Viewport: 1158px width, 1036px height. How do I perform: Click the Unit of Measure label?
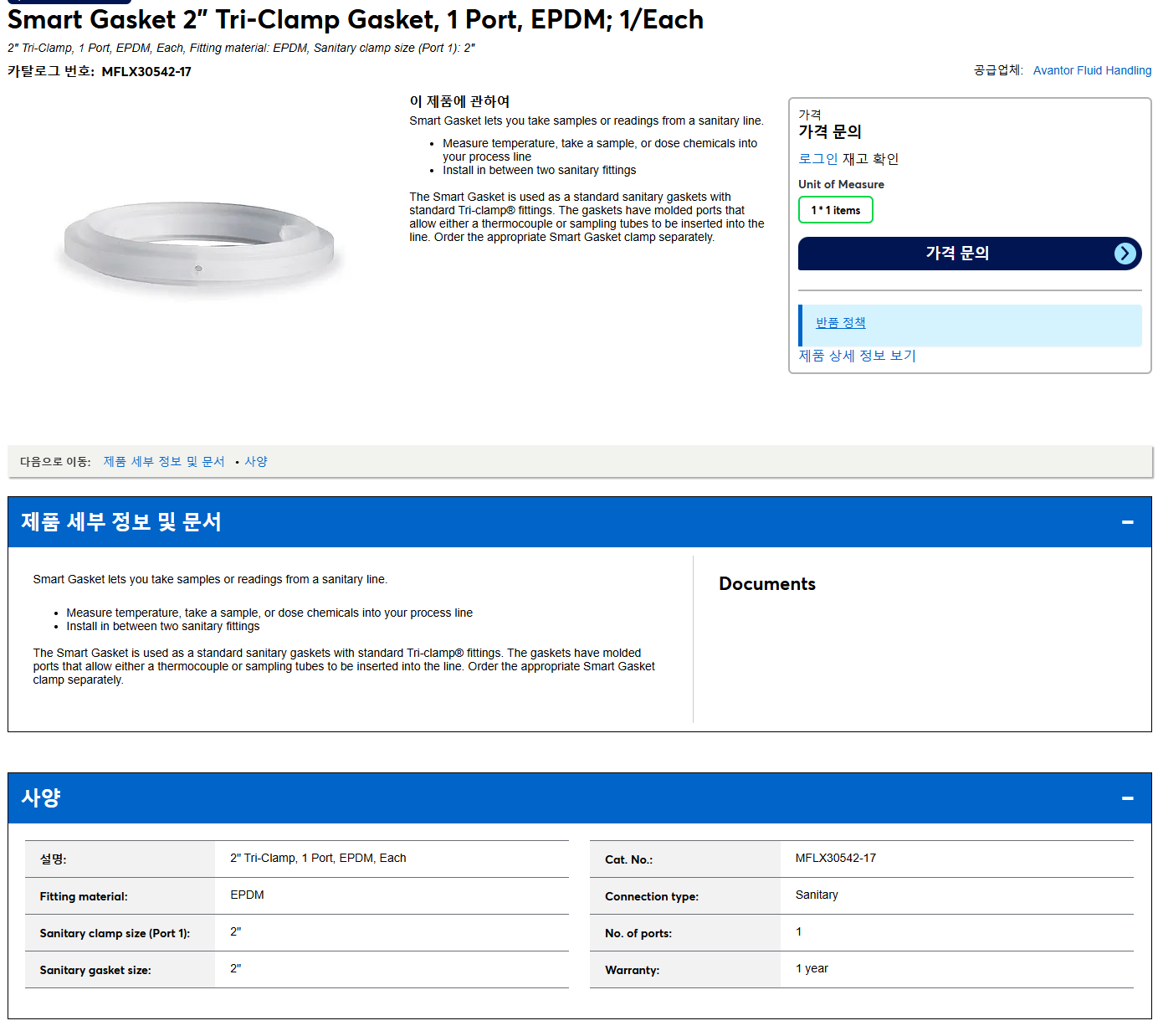[841, 184]
